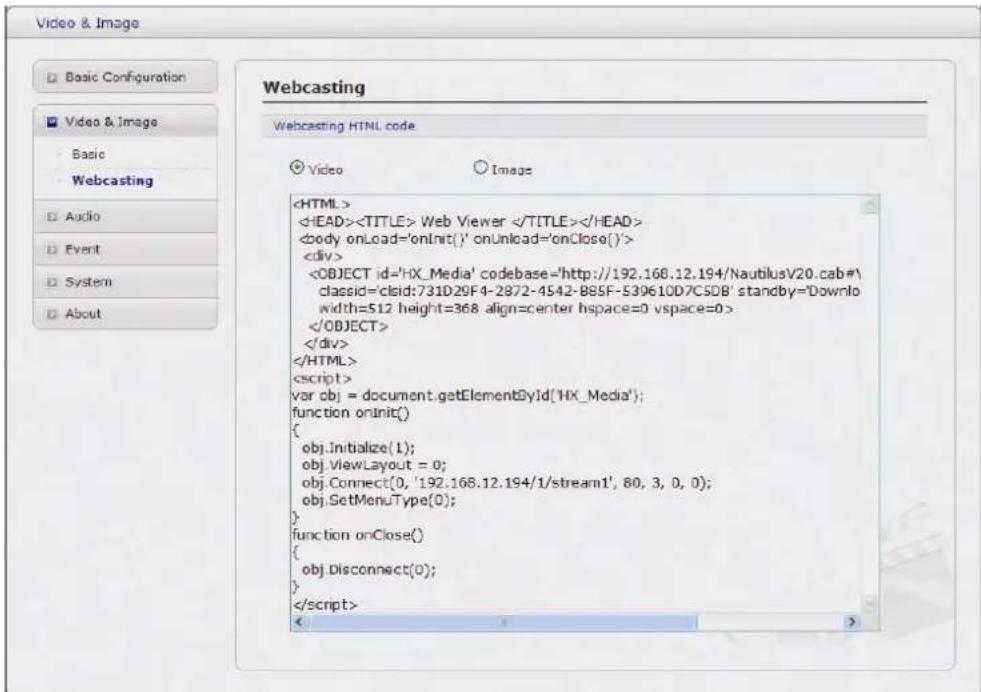The height and width of the screenshot is (692, 981).
Task: Collapse the Video & Image section icon
Action: click(x=53, y=122)
